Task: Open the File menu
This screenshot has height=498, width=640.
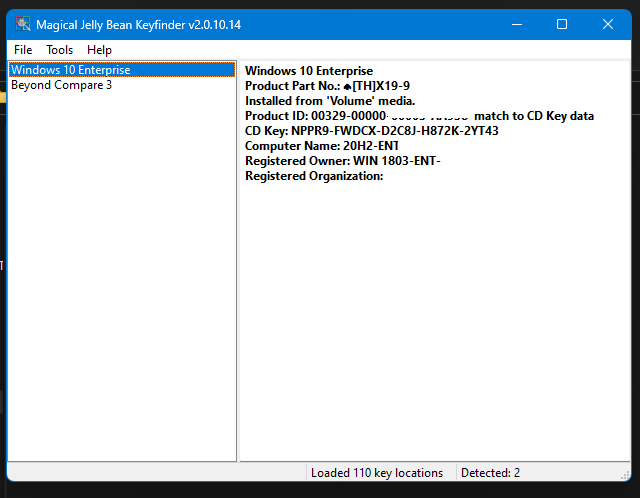Action: [23, 50]
